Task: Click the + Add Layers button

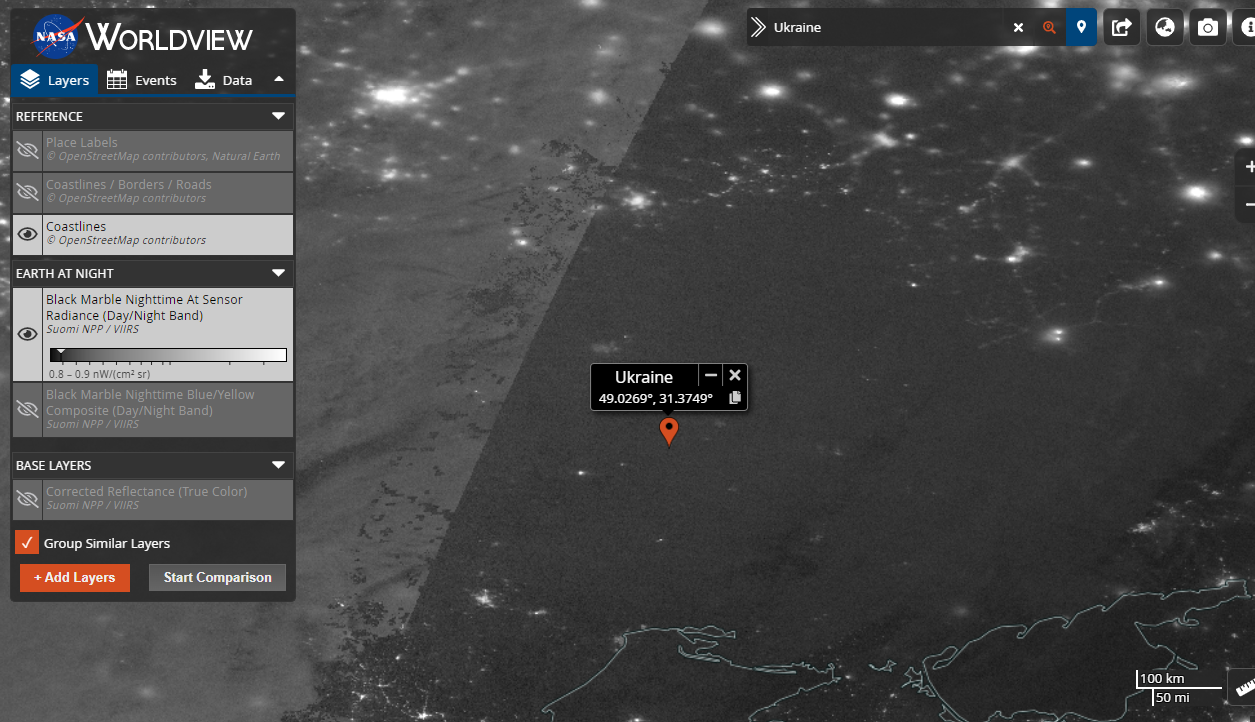Action: (x=75, y=577)
